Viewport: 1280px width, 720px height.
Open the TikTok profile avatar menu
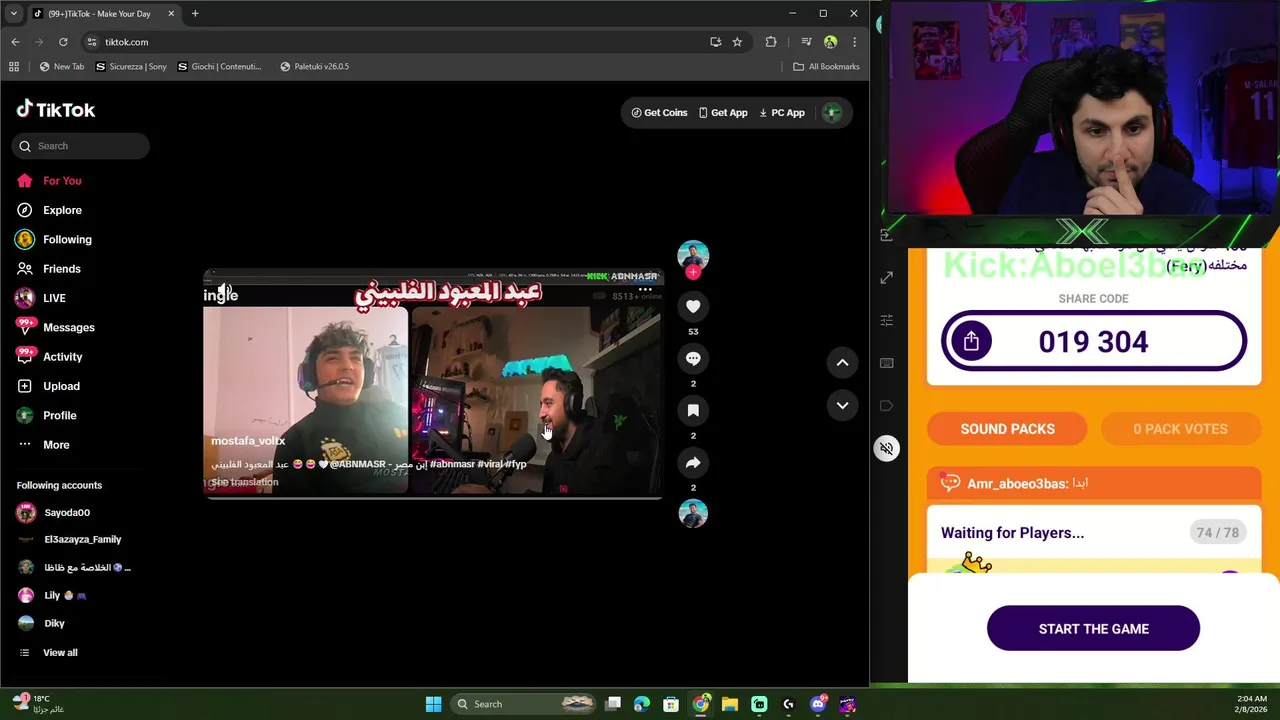(832, 113)
